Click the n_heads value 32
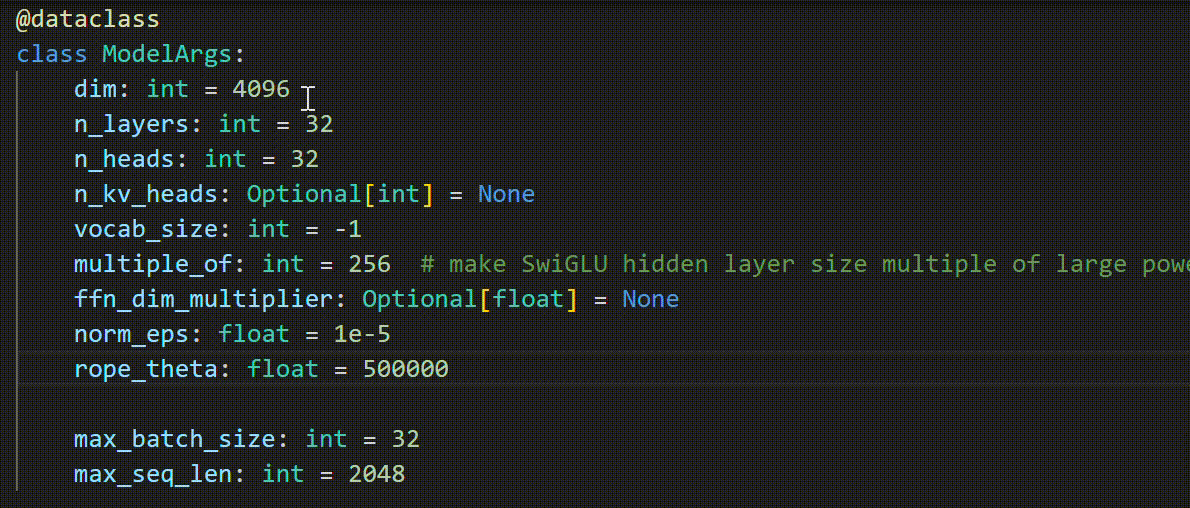The image size is (1190, 508). 304,159
